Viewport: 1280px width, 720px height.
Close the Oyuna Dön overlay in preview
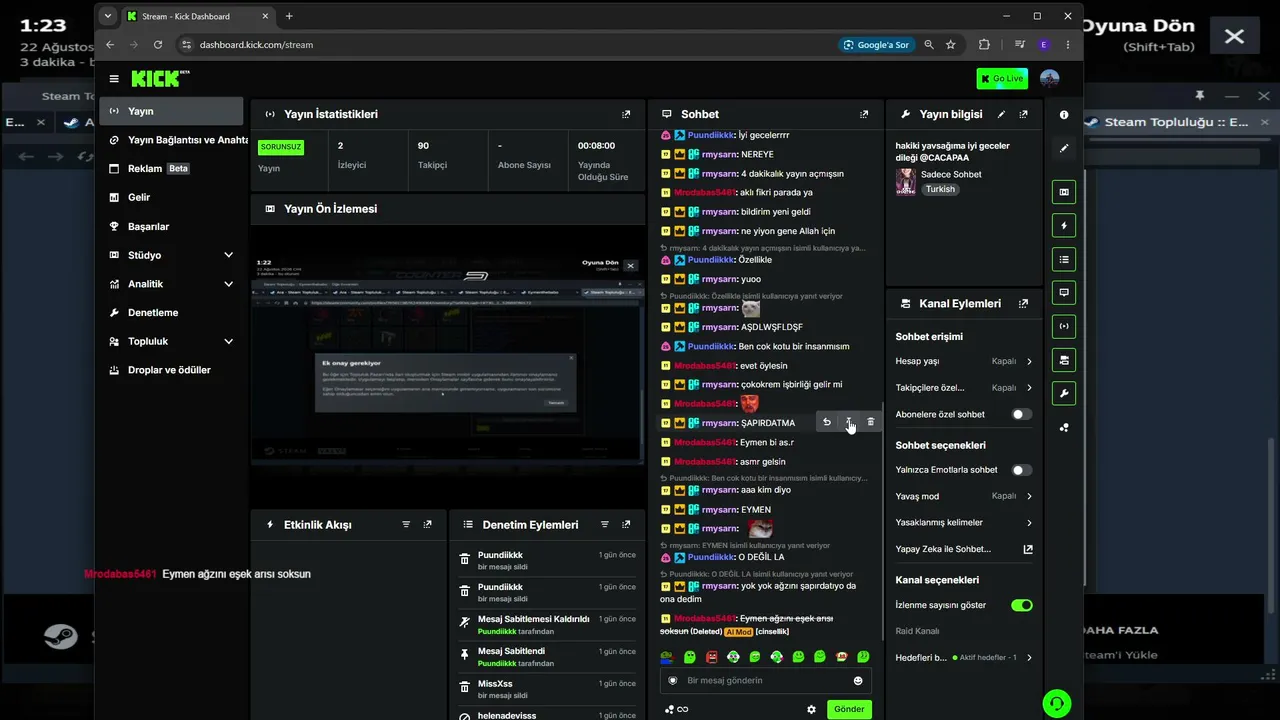[630, 266]
